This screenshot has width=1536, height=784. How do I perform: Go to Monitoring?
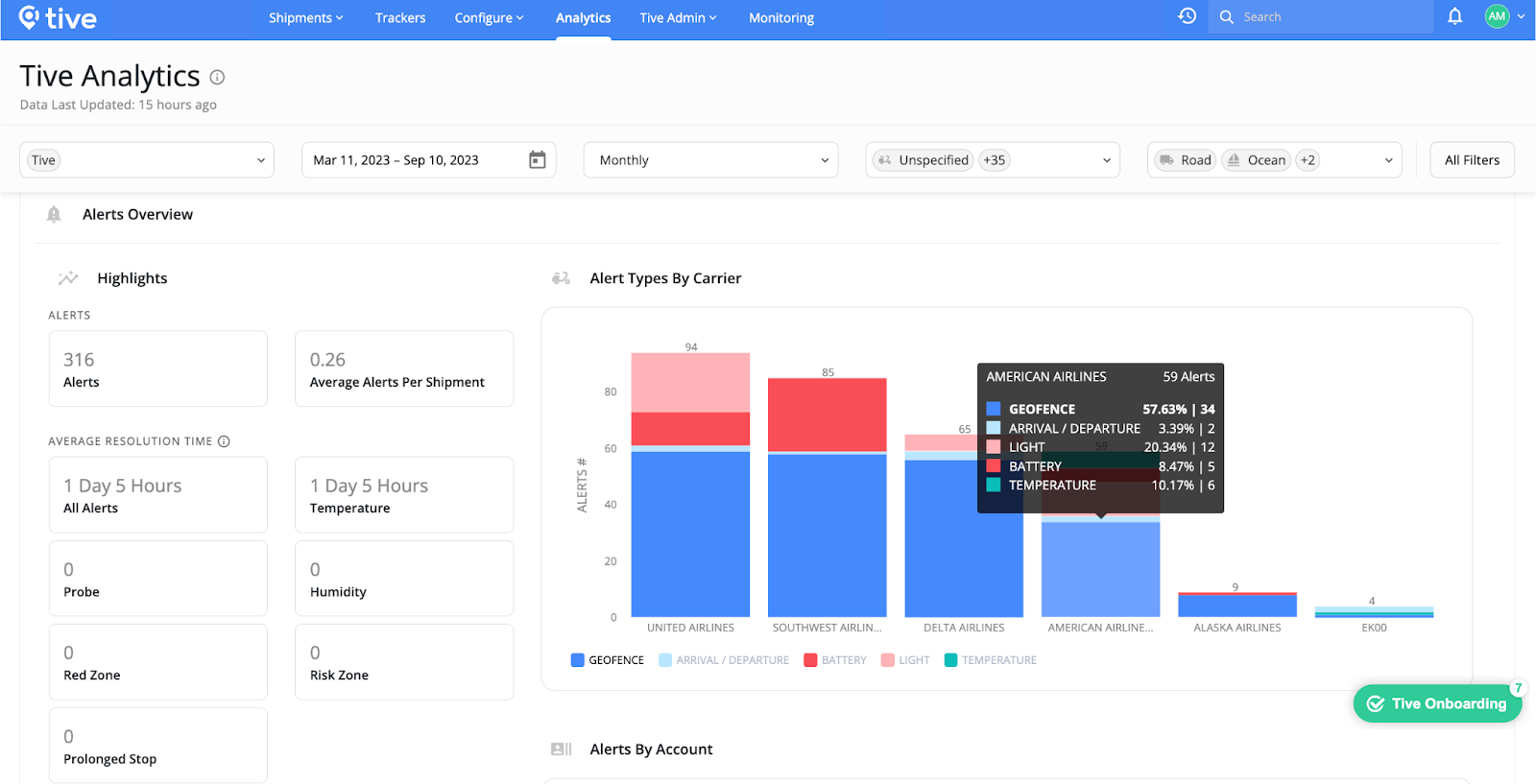click(x=781, y=17)
